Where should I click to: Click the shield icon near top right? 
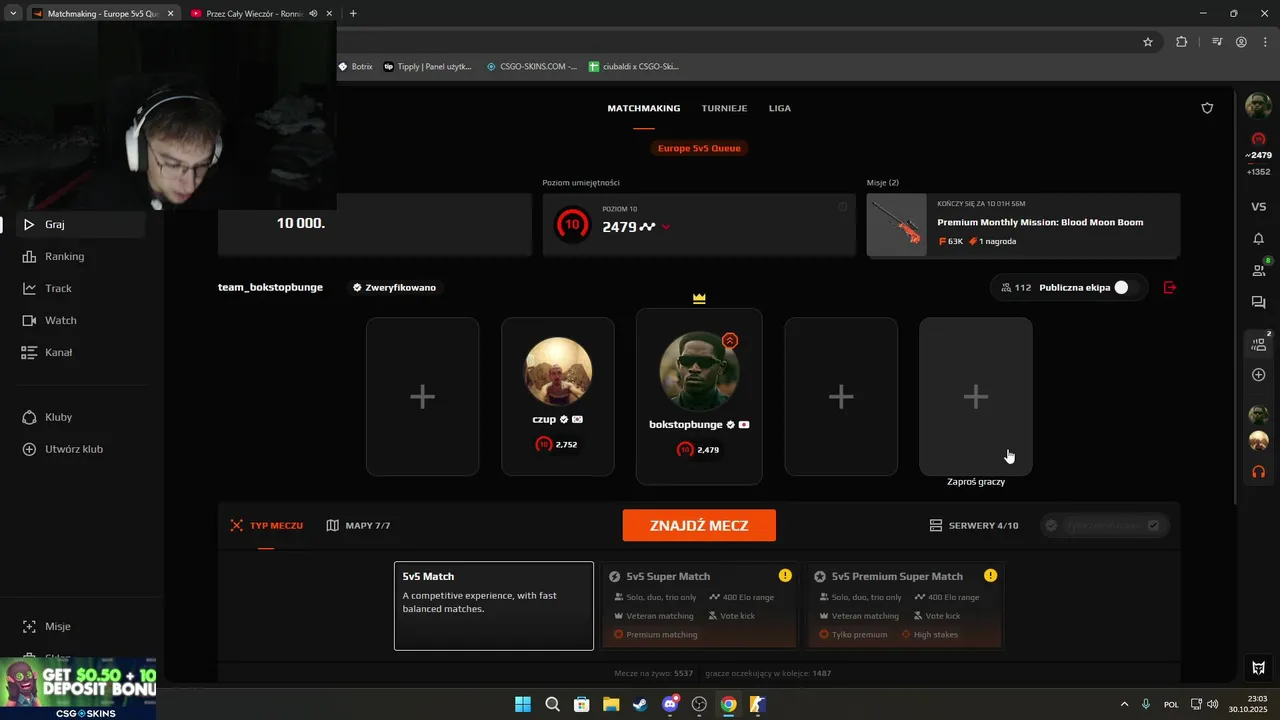click(x=1207, y=108)
